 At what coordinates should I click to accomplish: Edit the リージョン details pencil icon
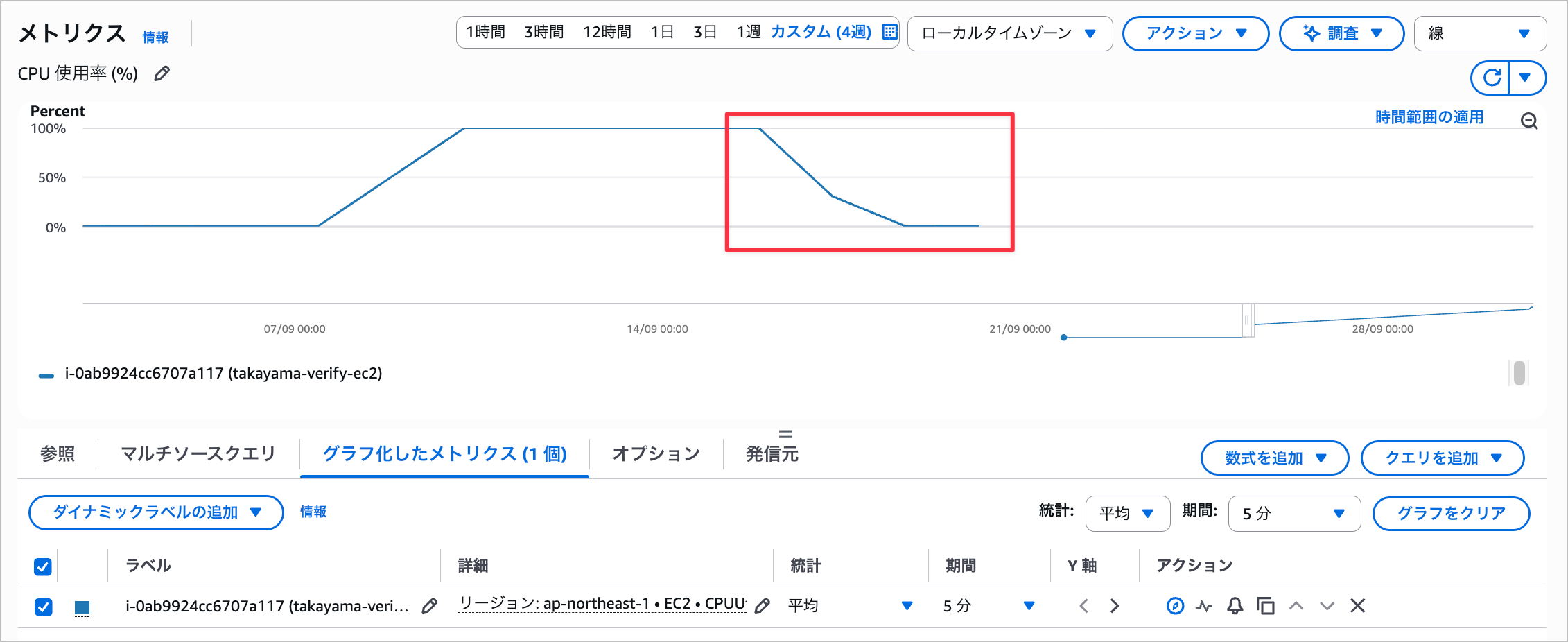click(x=763, y=606)
